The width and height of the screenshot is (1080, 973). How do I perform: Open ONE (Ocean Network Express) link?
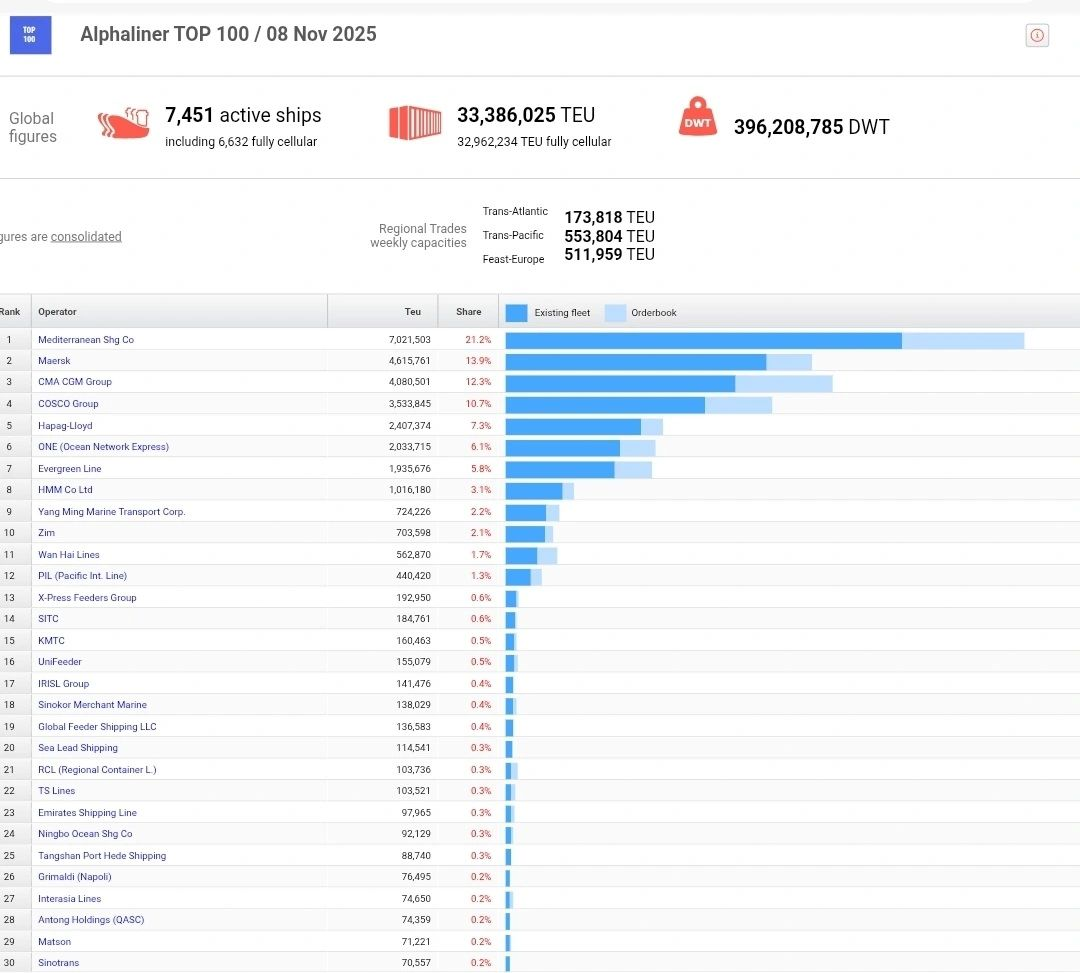pyautogui.click(x=103, y=447)
